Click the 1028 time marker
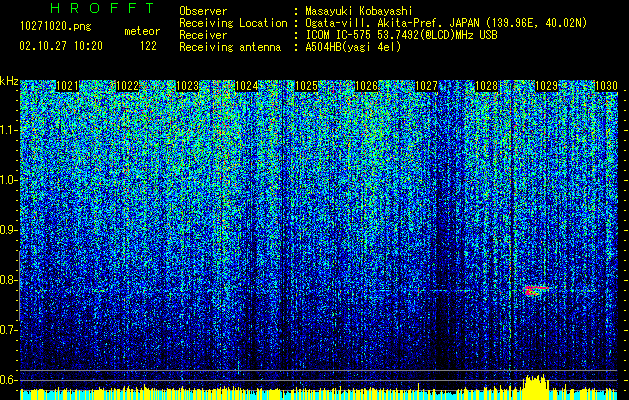This screenshot has height=400, width=629. point(486,86)
